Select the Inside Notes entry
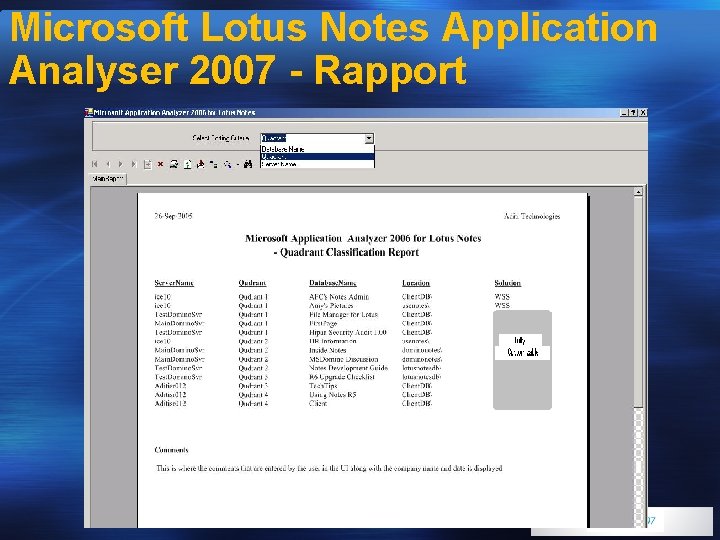720x540 pixels. [x=328, y=350]
